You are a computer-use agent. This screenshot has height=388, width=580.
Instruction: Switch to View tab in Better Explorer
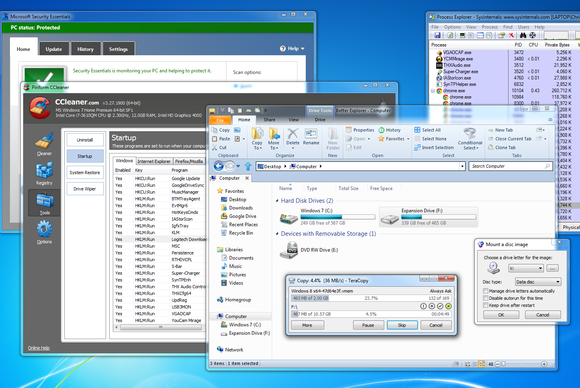tap(294, 120)
